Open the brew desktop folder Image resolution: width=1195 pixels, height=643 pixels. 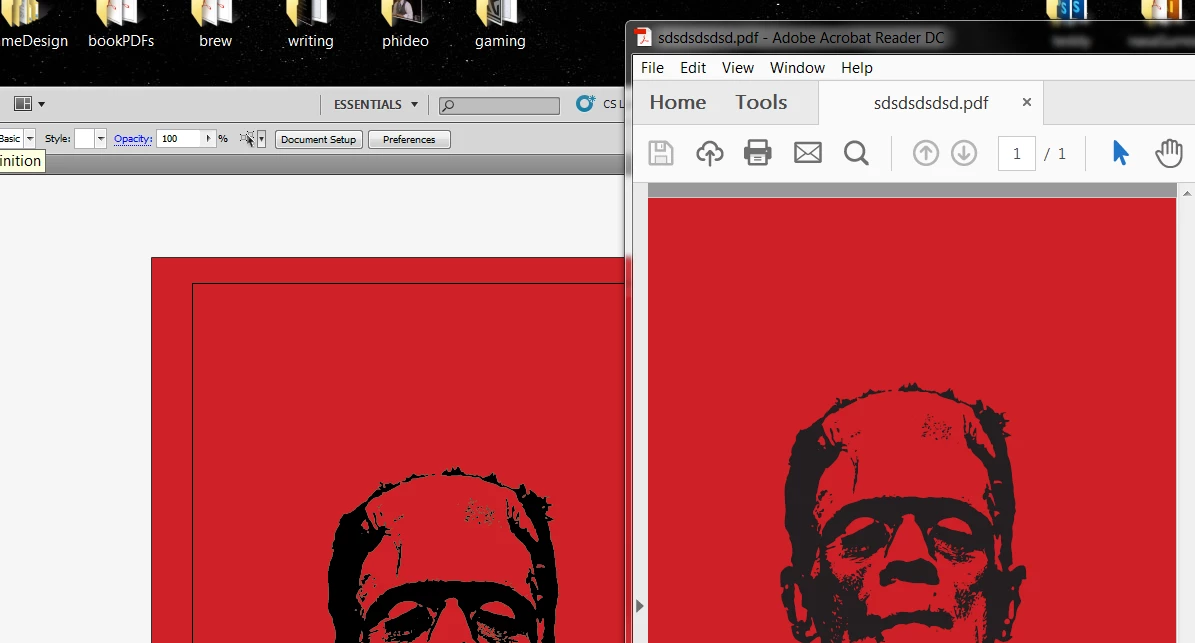215,25
